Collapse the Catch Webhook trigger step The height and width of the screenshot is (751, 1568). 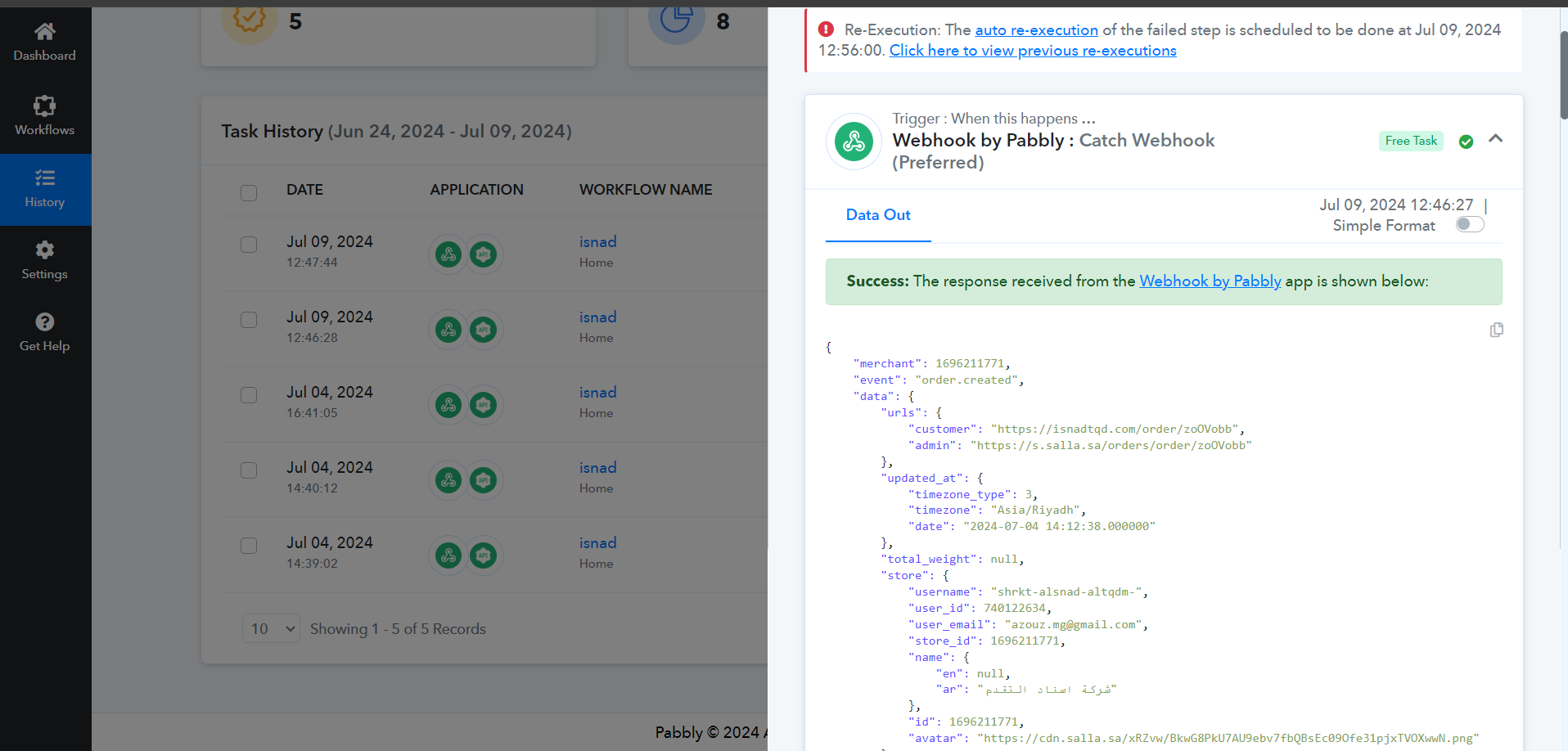[1495, 139]
